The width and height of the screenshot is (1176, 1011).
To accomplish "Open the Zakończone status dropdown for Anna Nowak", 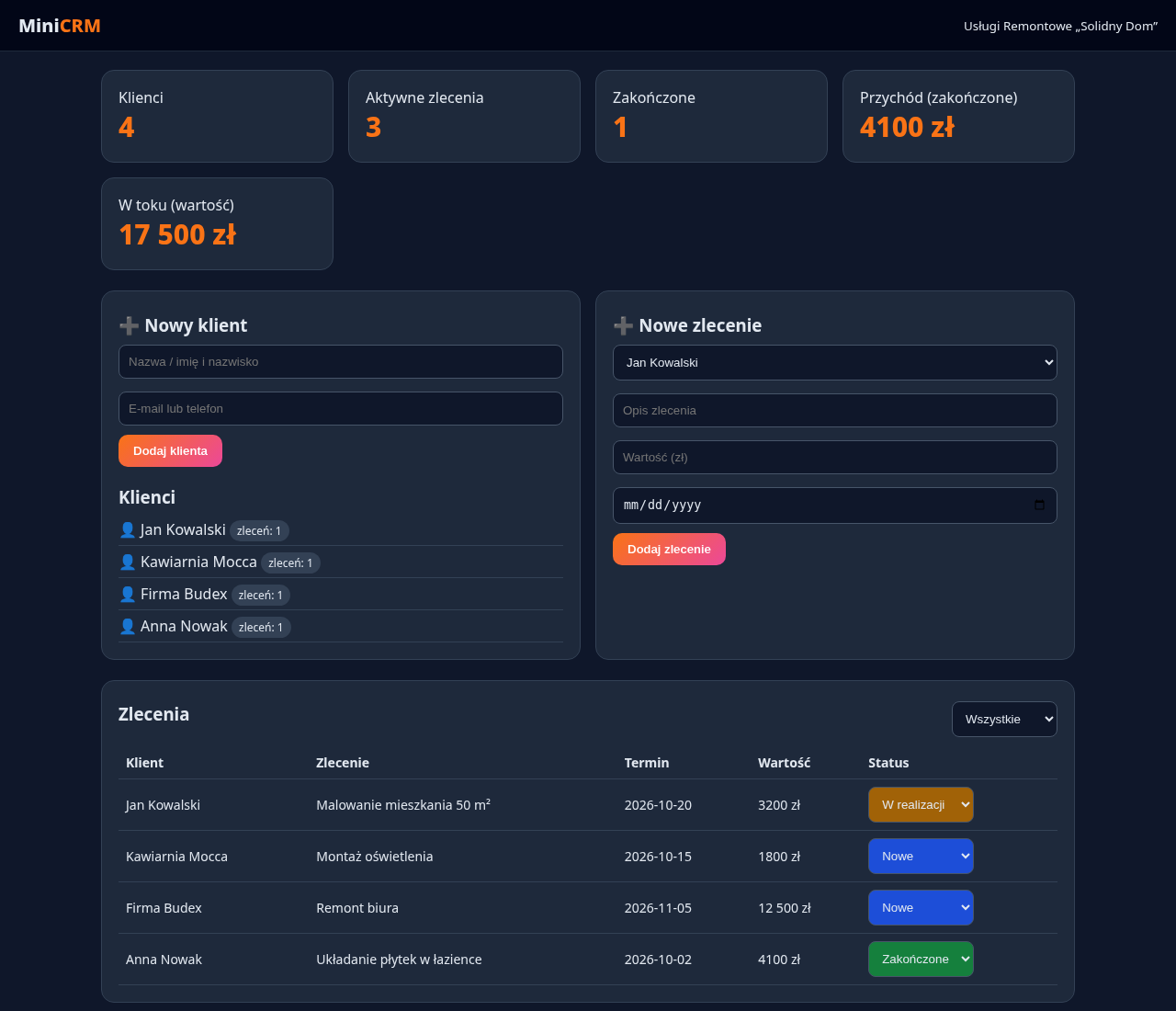I will (921, 960).
